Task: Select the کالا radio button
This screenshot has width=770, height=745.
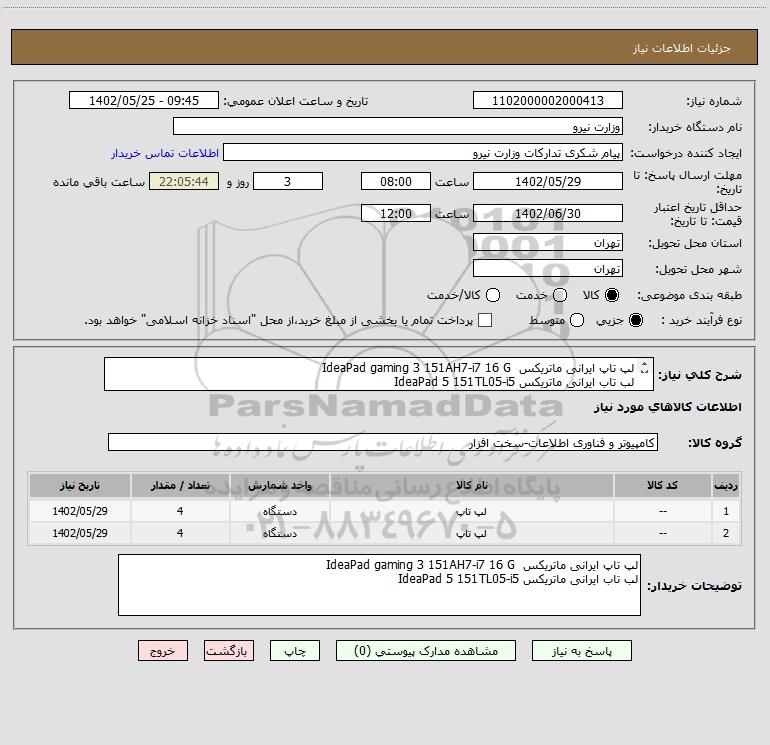Action: point(612,295)
